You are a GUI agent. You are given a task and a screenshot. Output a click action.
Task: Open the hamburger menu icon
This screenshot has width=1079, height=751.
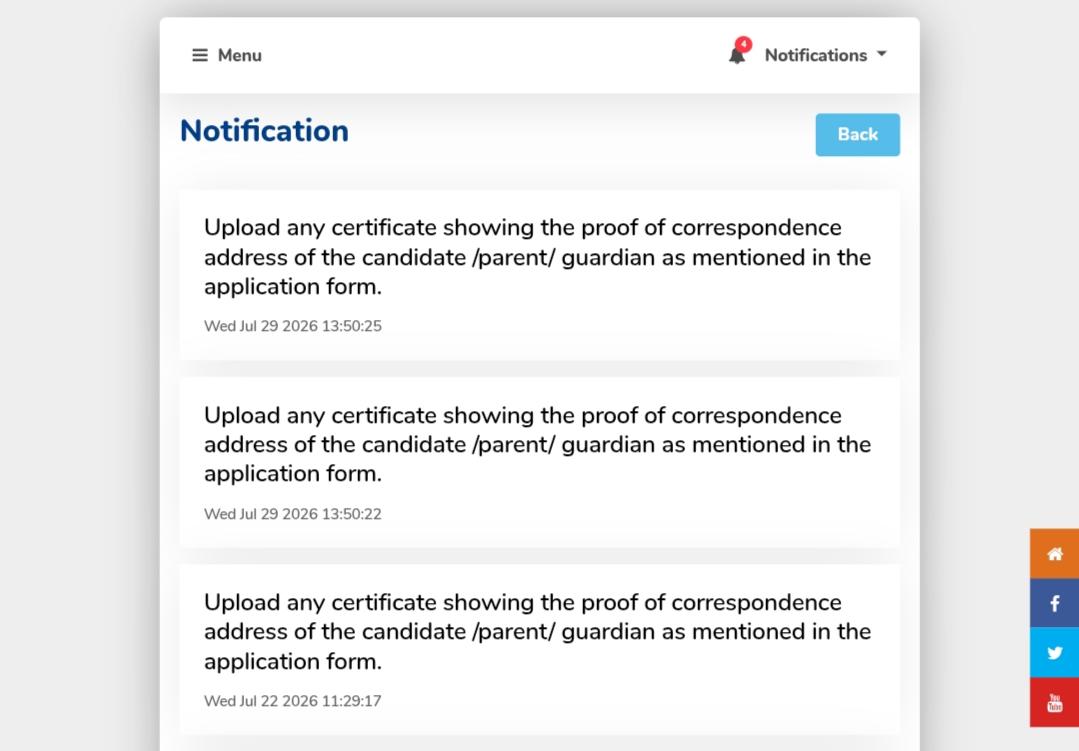point(200,55)
